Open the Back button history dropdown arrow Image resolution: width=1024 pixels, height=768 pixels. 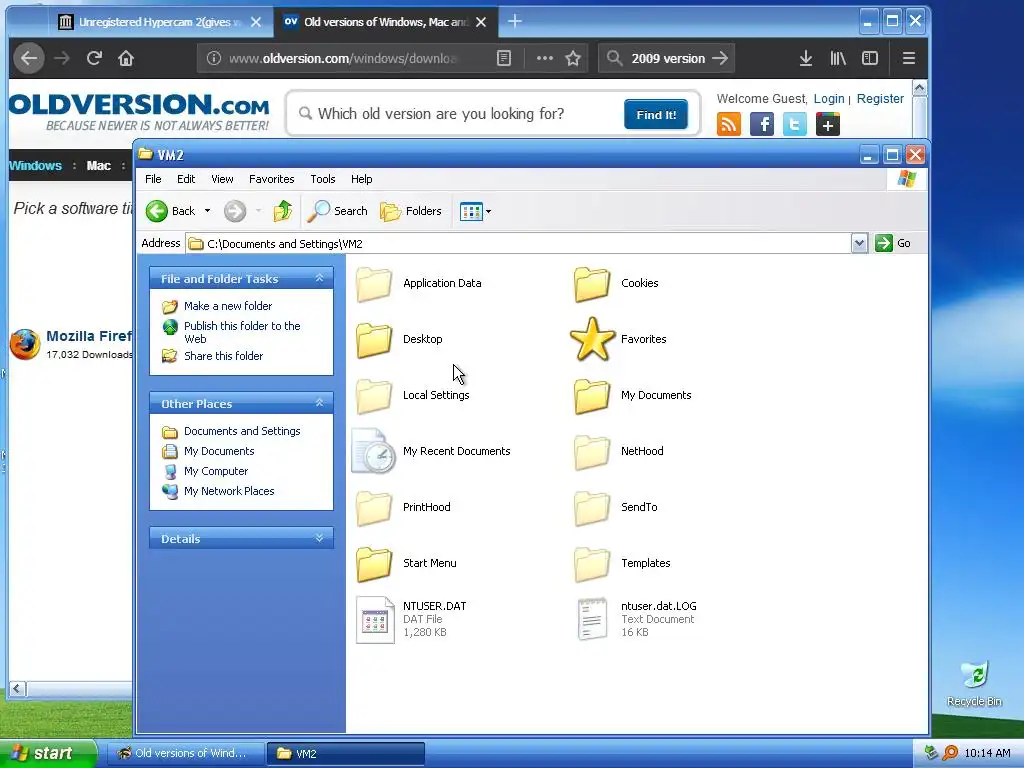[208, 211]
